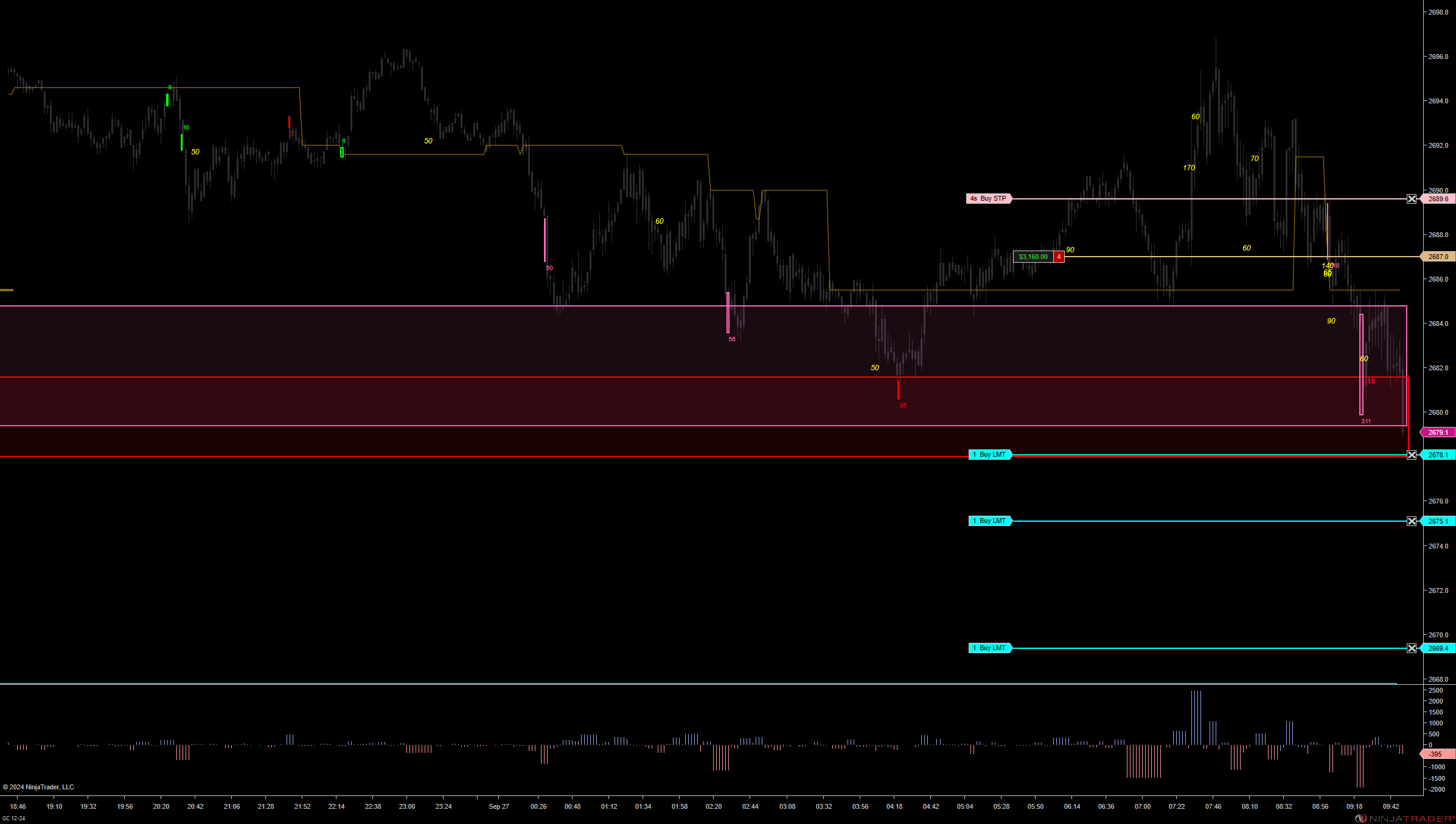This screenshot has height=824, width=1456.
Task: Click the $3,160.00 position PnL box
Action: [x=1033, y=257]
